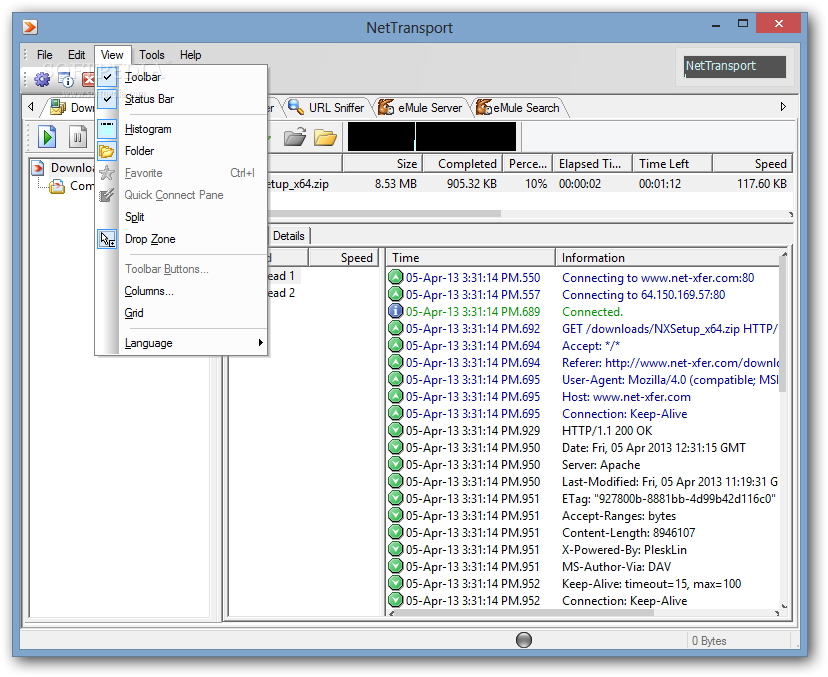Click the blue info icon on Connected log row

coord(396,312)
